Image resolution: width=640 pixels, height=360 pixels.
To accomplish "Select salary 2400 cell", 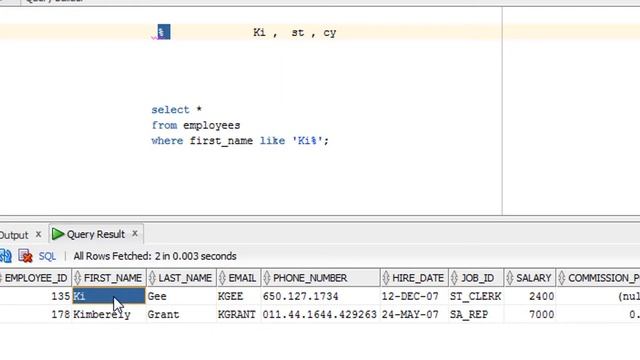I will tap(530, 296).
